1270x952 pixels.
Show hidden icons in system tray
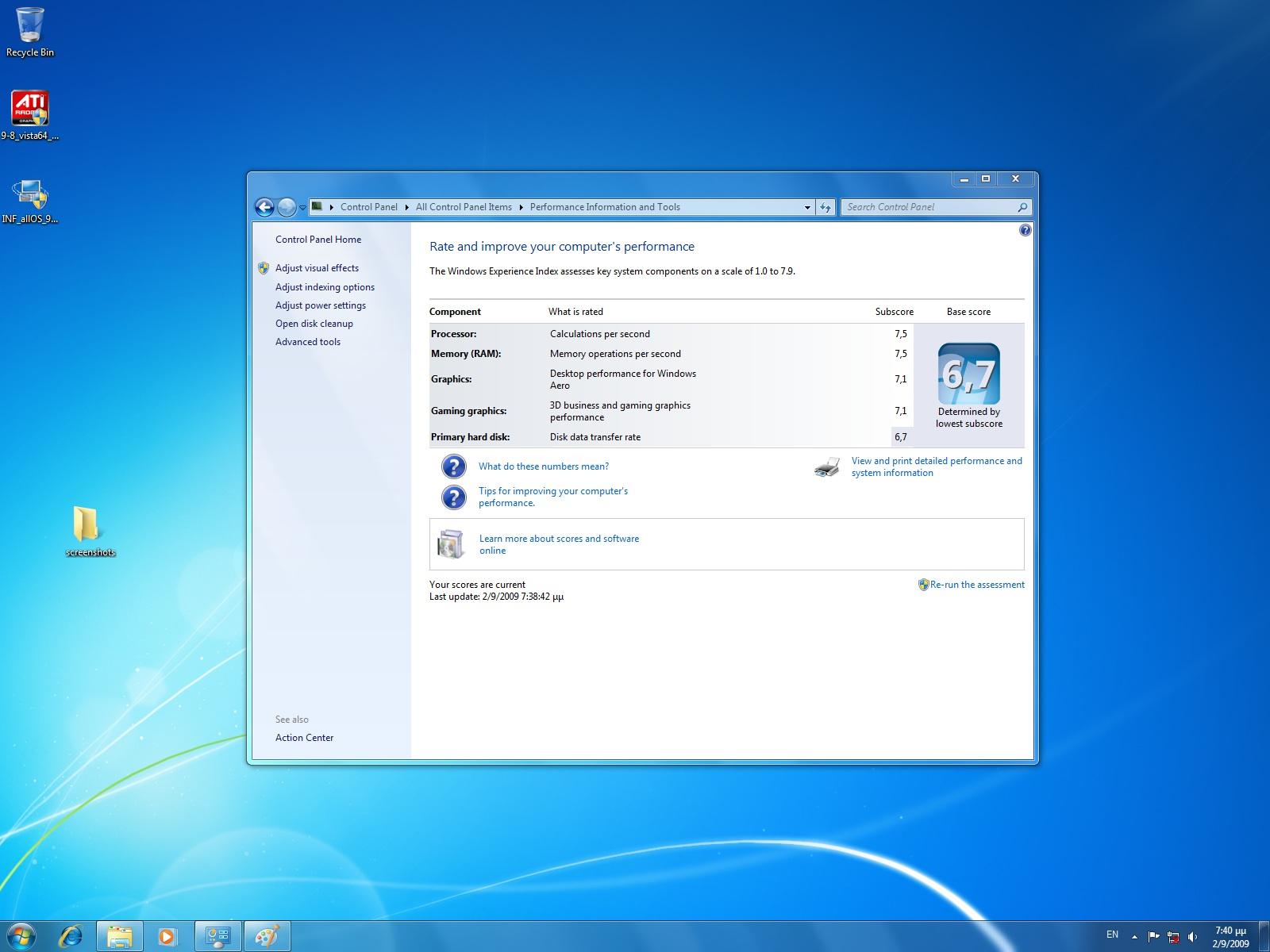[1133, 936]
